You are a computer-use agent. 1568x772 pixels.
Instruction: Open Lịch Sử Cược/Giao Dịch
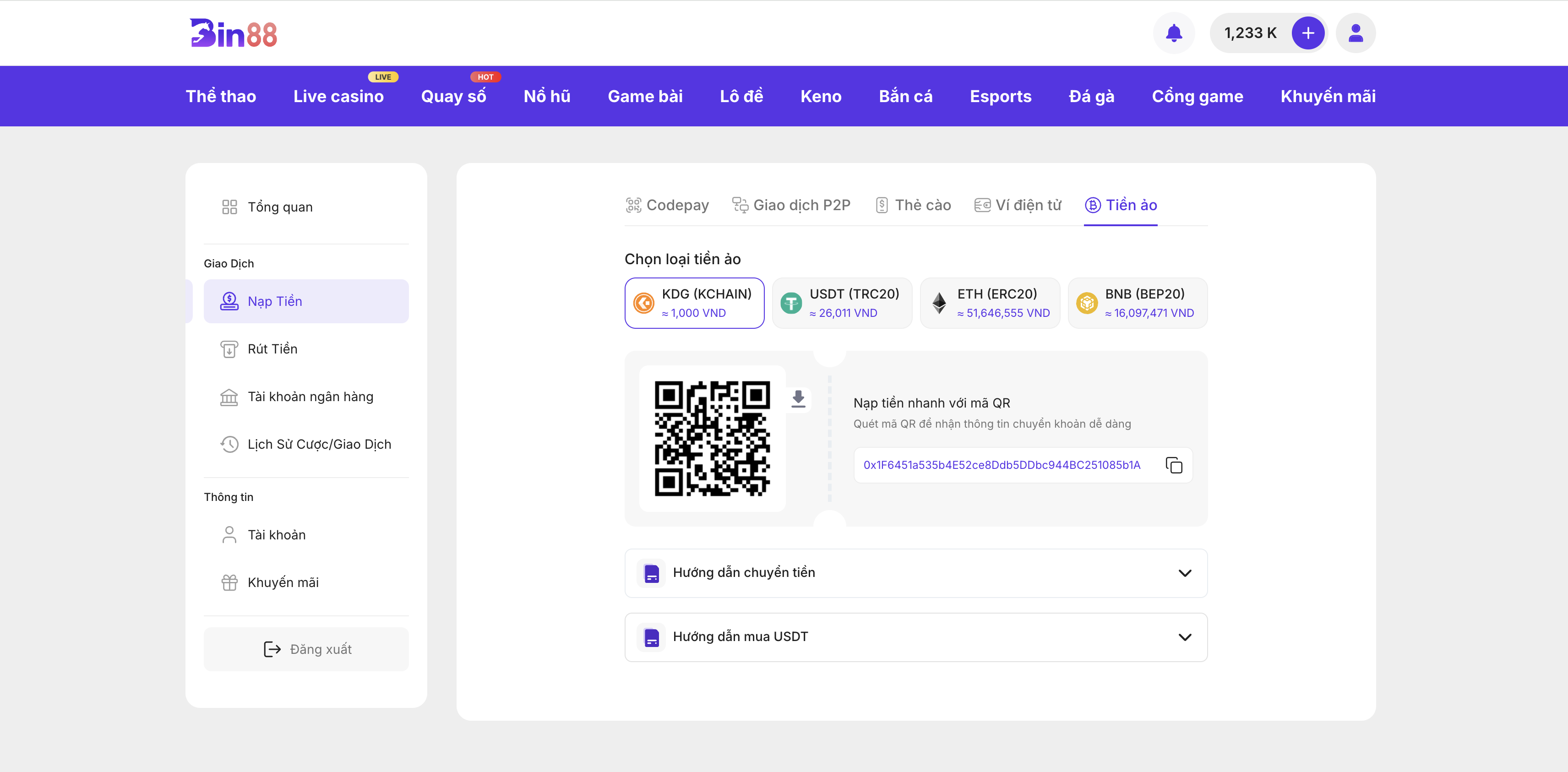click(x=306, y=445)
